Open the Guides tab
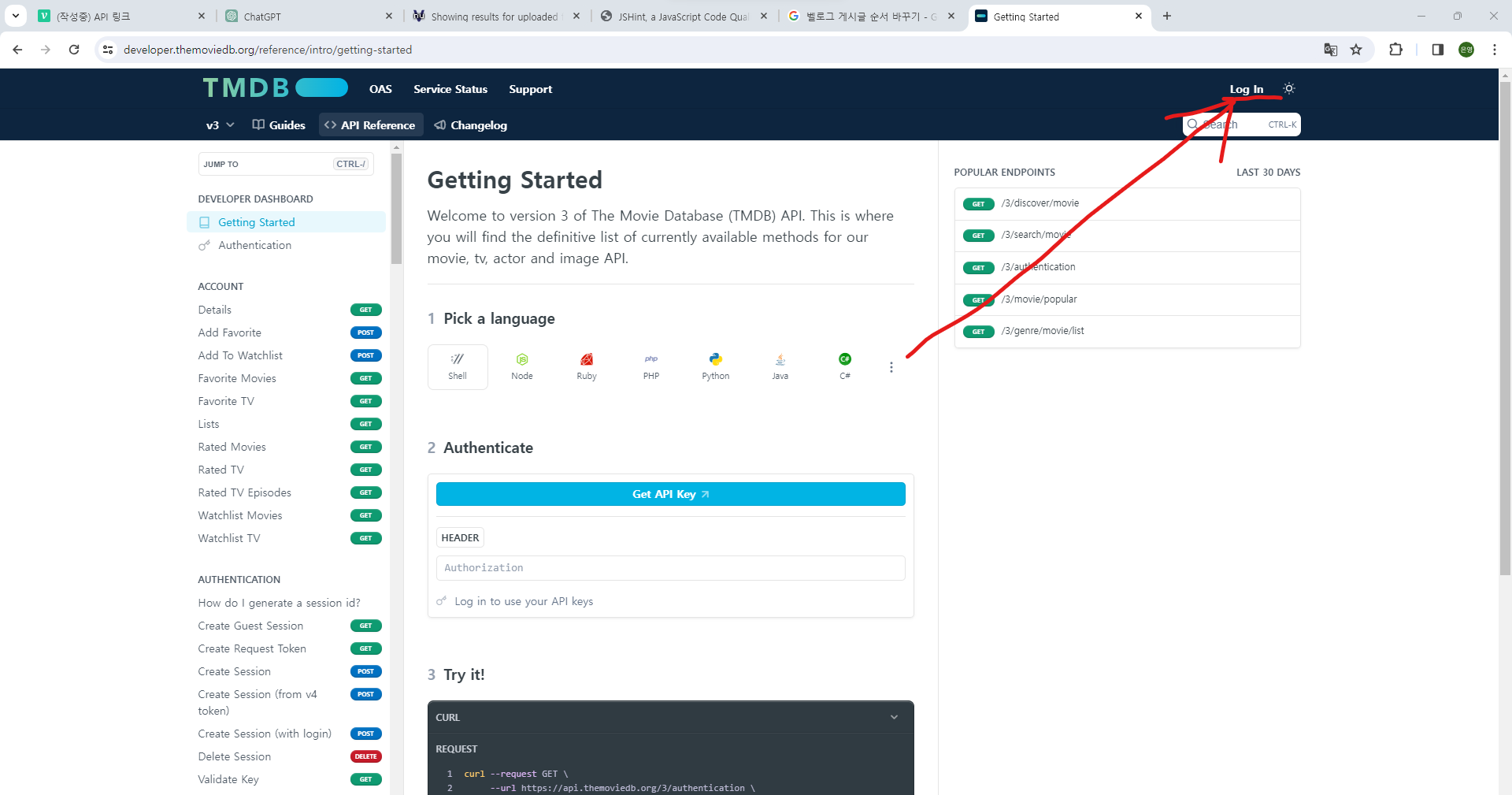This screenshot has width=1512, height=795. point(279,125)
